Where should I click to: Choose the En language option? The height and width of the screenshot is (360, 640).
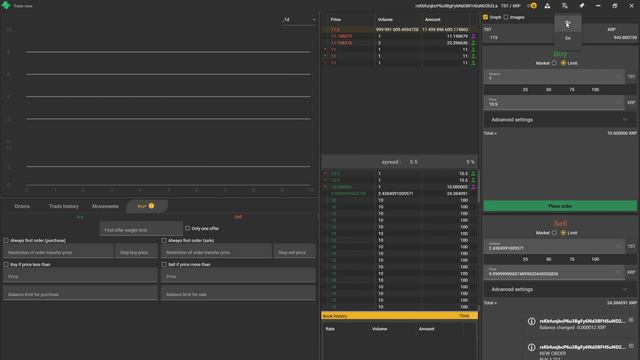tap(568, 38)
